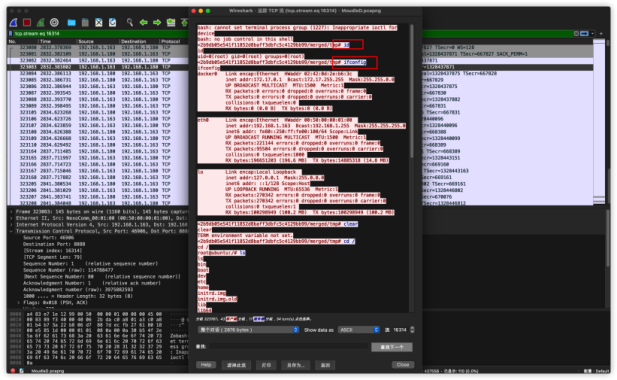Click the find text field in the stream dialog
617x380 pixels.
pyautogui.click(x=288, y=347)
